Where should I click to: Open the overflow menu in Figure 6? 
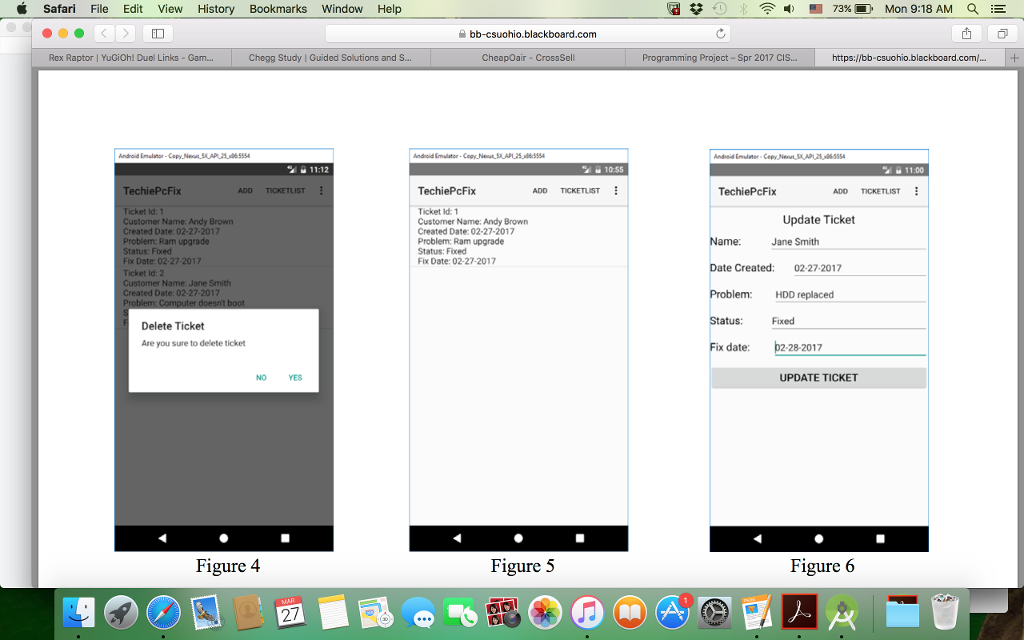[917, 190]
